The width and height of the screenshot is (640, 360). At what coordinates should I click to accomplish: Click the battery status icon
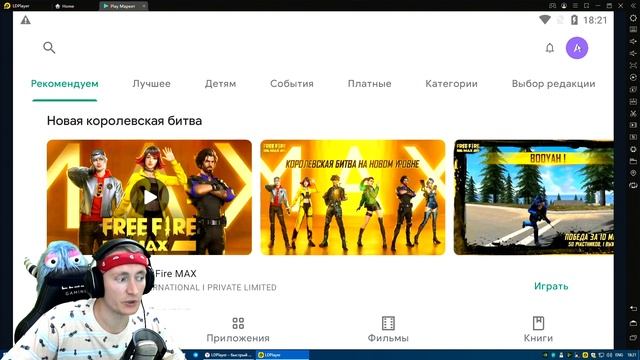click(x=574, y=20)
